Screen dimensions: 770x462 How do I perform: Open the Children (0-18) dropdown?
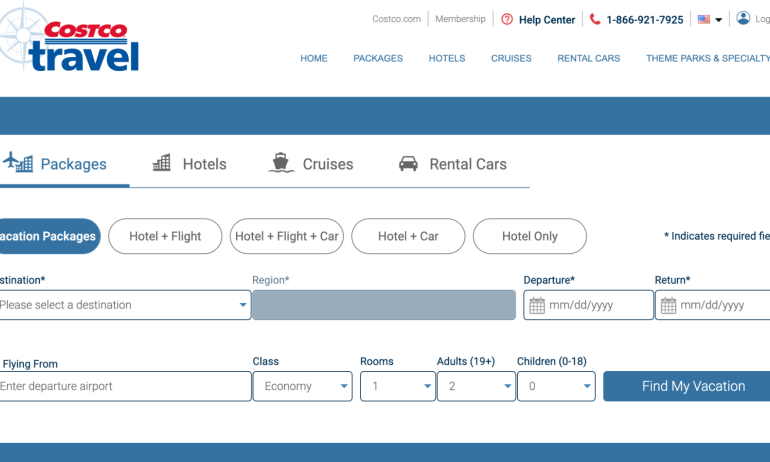click(556, 386)
